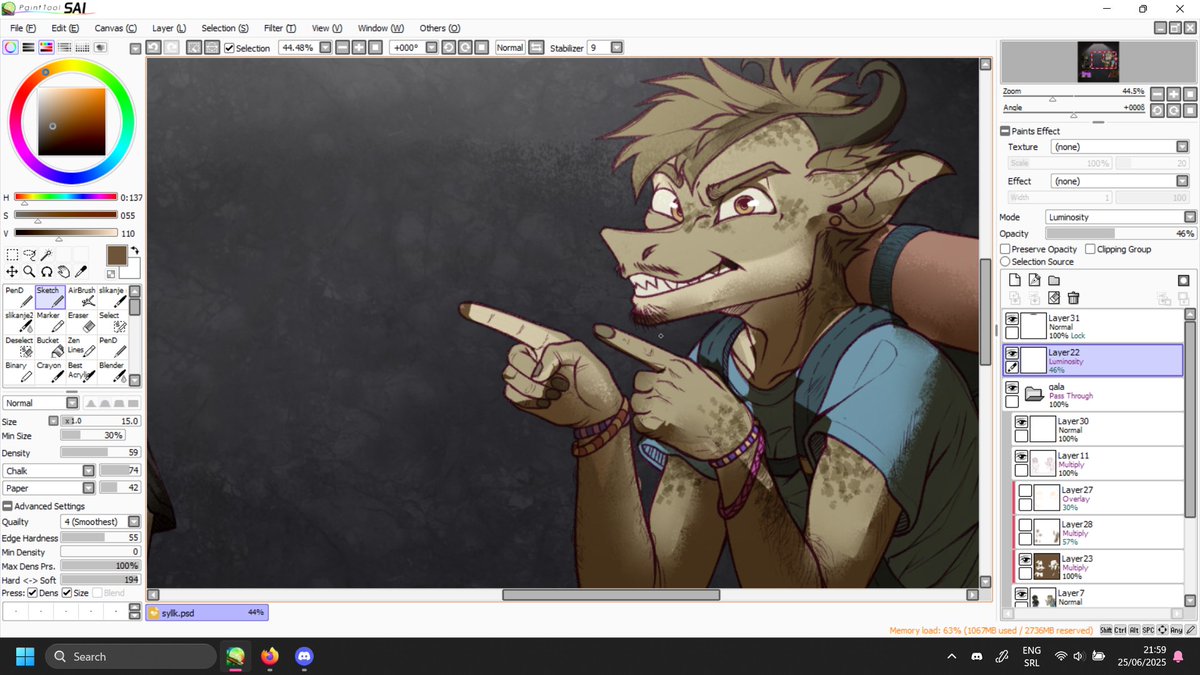1200x675 pixels.
Task: Enable the Preserve Opacity checkbox
Action: [x=1006, y=249]
